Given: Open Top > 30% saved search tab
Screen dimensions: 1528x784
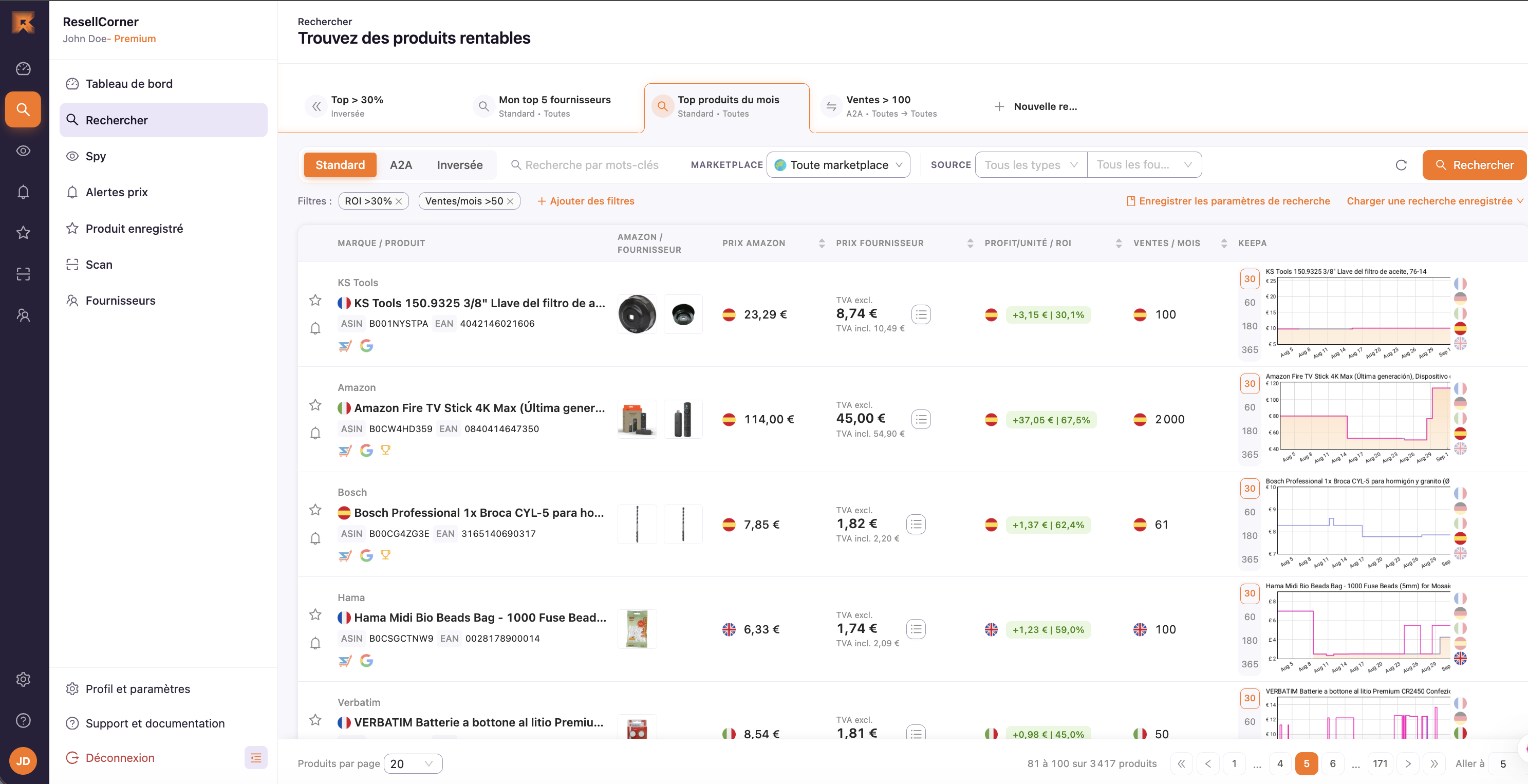Looking at the screenshot, I should [x=357, y=106].
